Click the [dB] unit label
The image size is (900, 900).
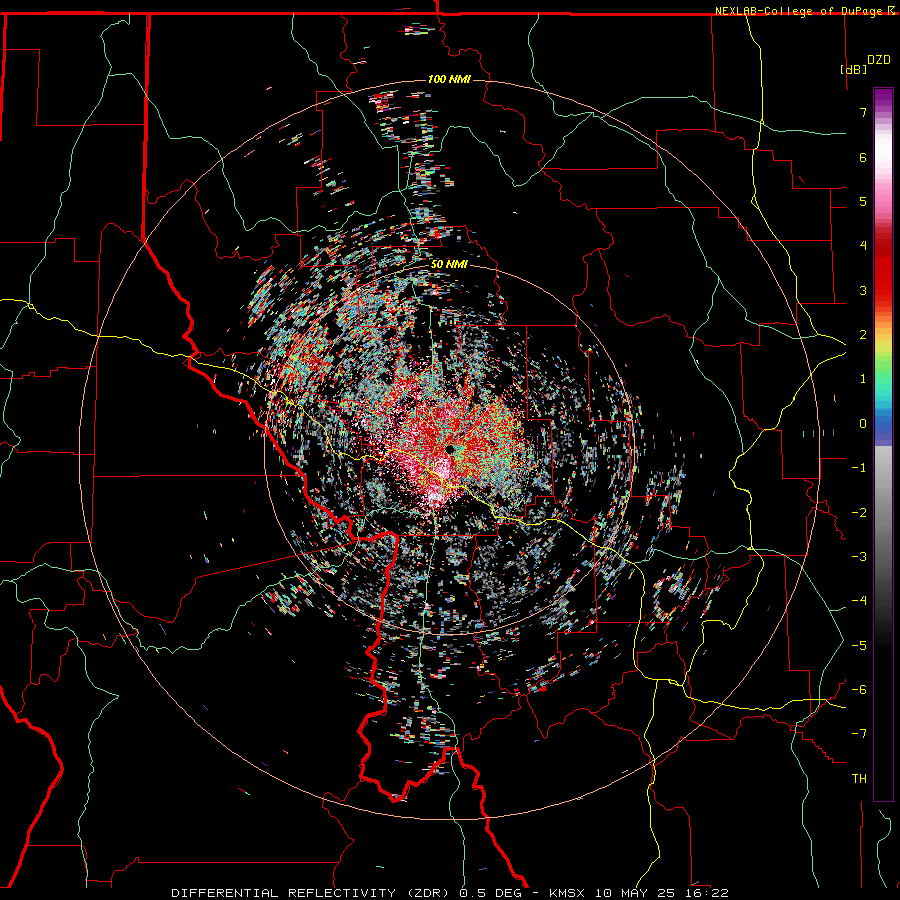pyautogui.click(x=853, y=69)
